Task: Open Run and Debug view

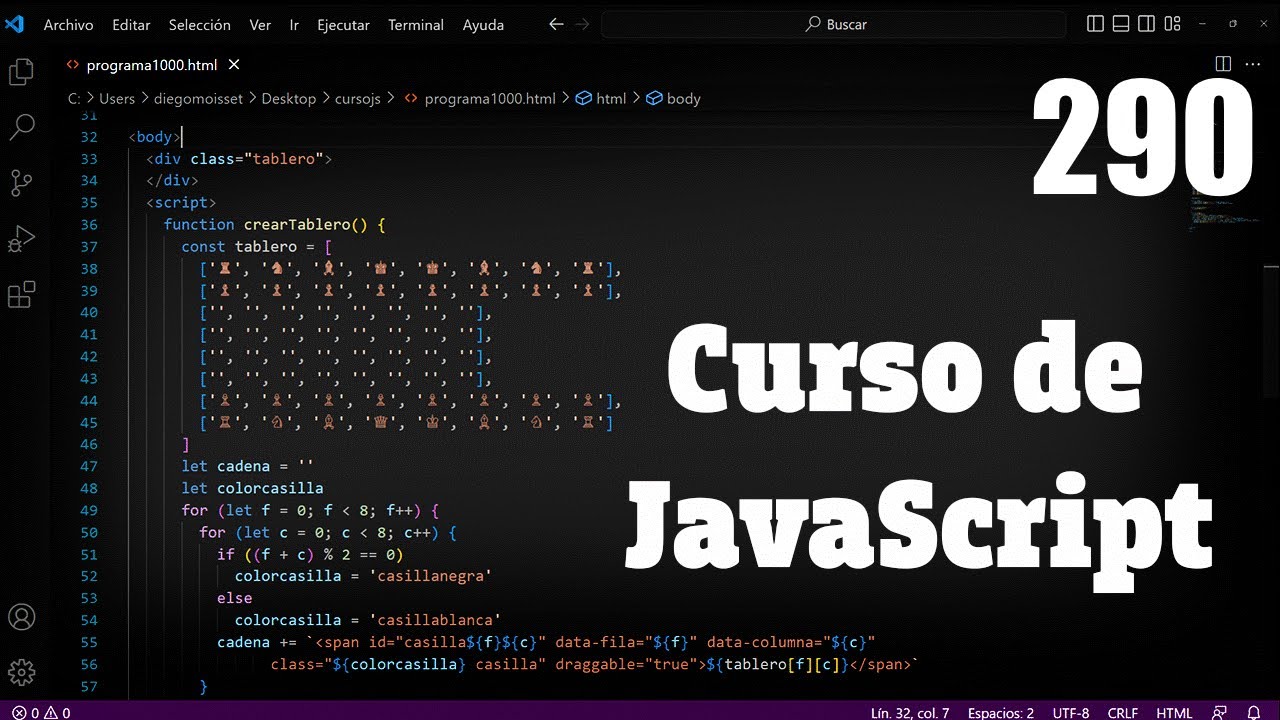Action: pyautogui.click(x=21, y=239)
